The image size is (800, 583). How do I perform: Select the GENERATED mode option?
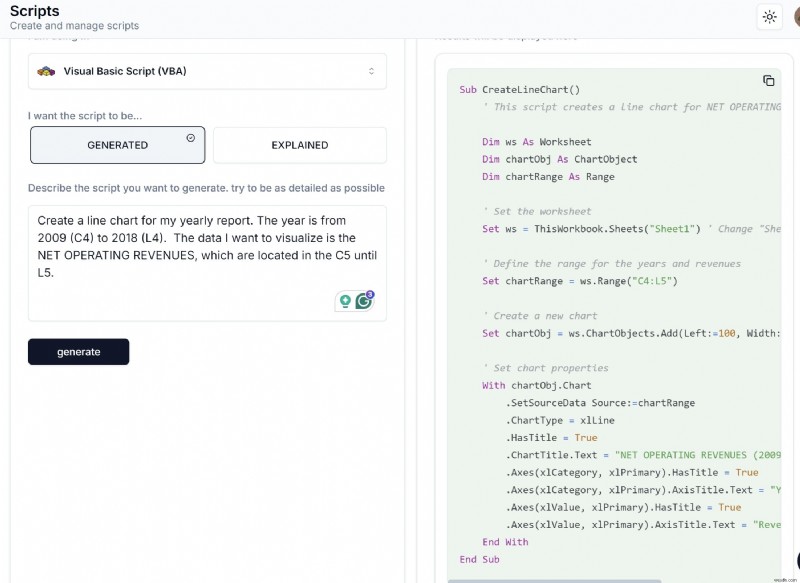pyautogui.click(x=117, y=145)
